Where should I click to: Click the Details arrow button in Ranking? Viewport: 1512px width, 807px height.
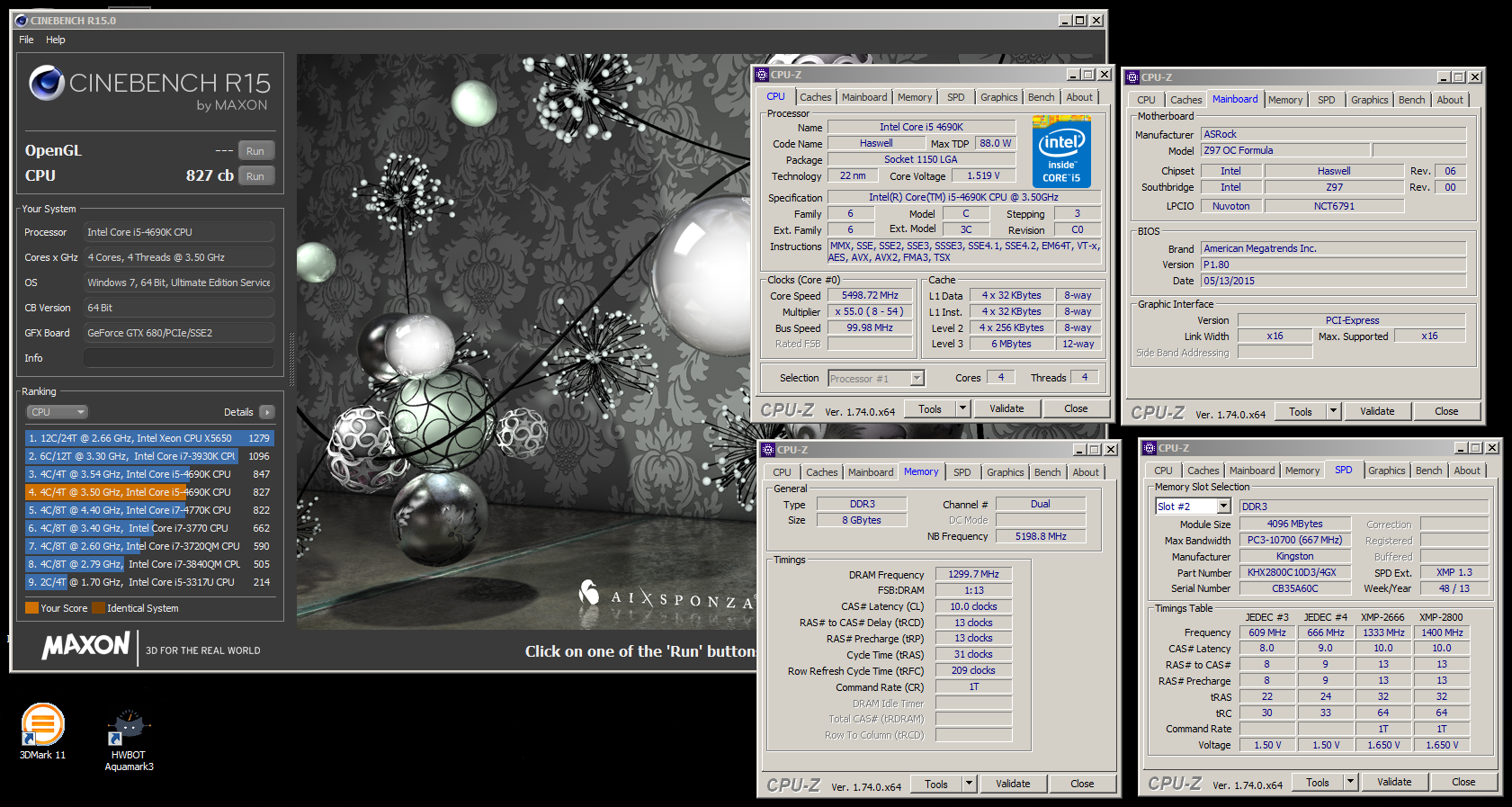pyautogui.click(x=266, y=412)
